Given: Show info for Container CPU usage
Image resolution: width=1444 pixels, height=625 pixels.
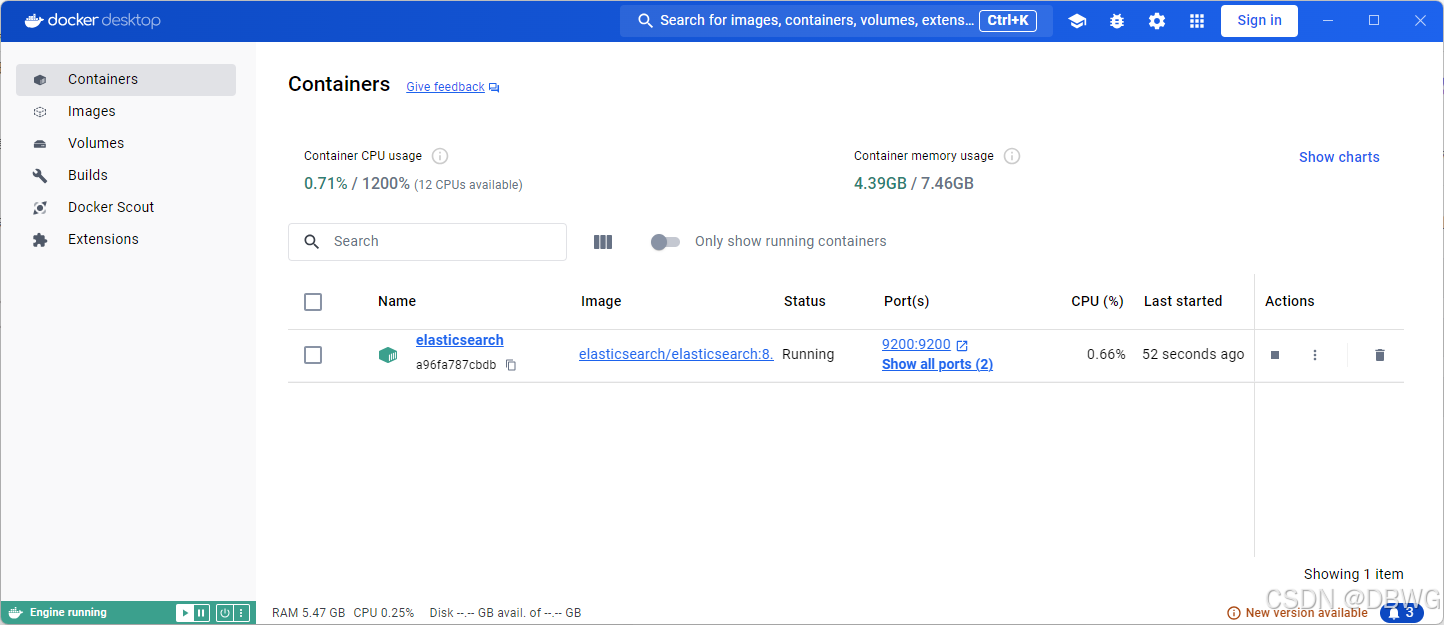Looking at the screenshot, I should pyautogui.click(x=440, y=156).
